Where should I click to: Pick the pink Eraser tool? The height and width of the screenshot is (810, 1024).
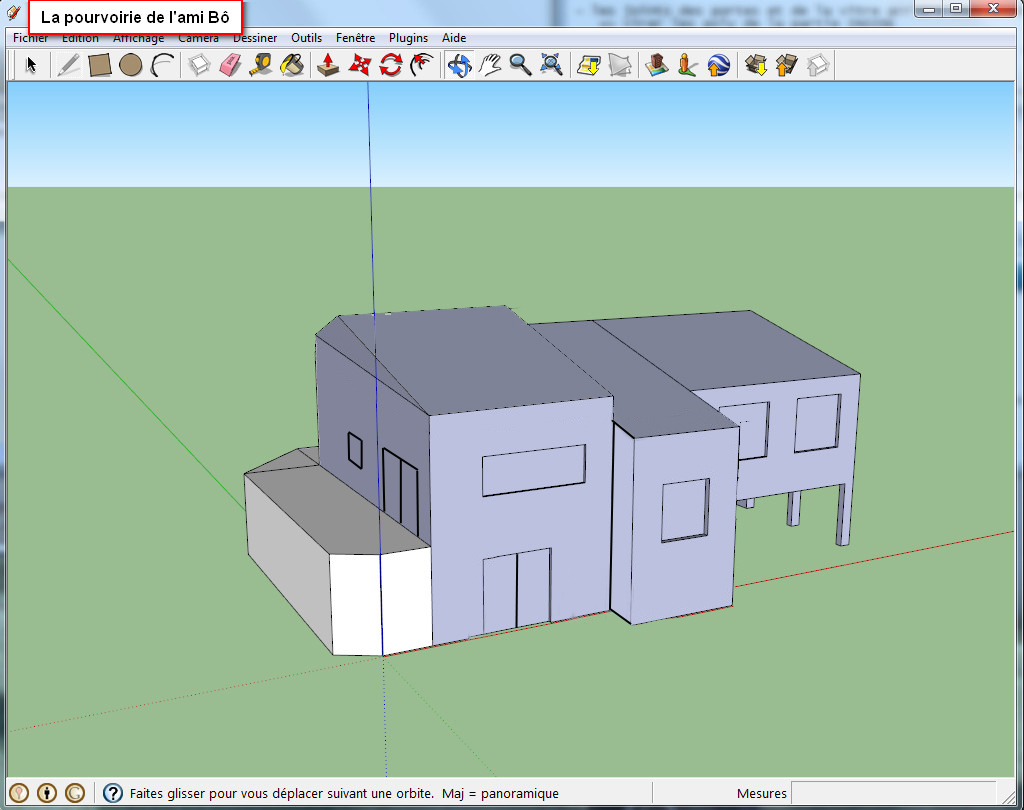231,65
